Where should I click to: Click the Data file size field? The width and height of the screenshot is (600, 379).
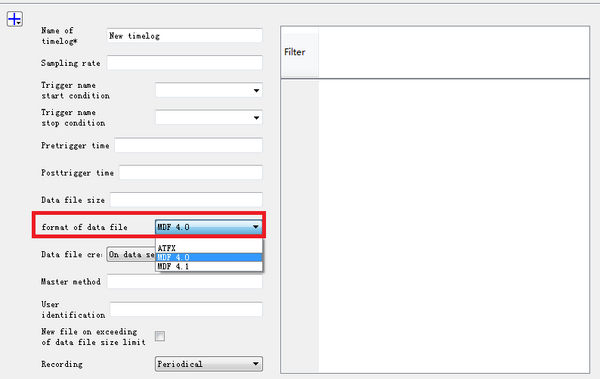pos(186,199)
